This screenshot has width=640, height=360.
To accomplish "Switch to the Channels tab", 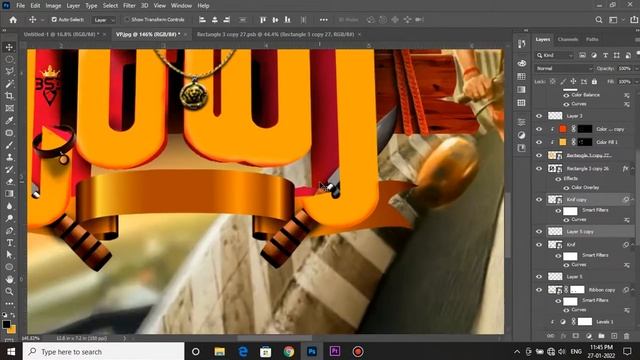I will coord(568,39).
